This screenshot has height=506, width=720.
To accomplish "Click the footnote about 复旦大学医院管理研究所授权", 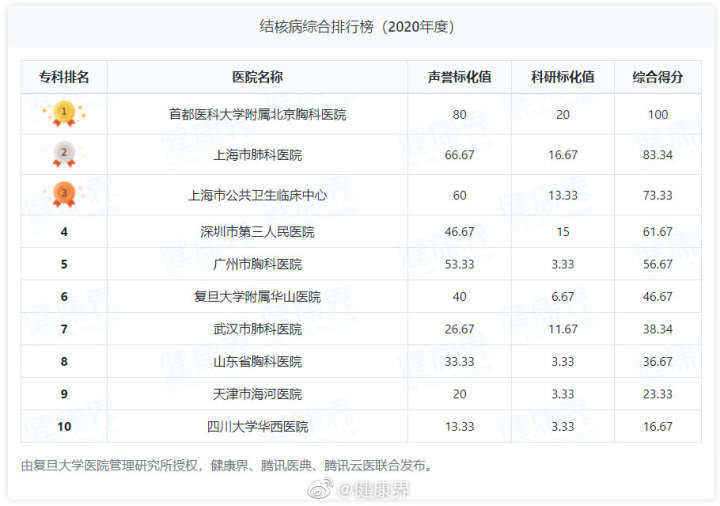I will (227, 466).
